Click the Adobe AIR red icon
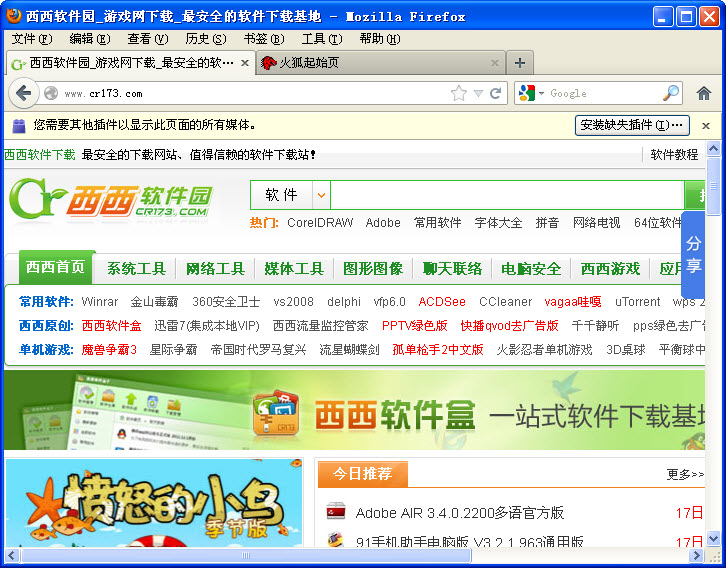726x568 pixels. (x=336, y=511)
